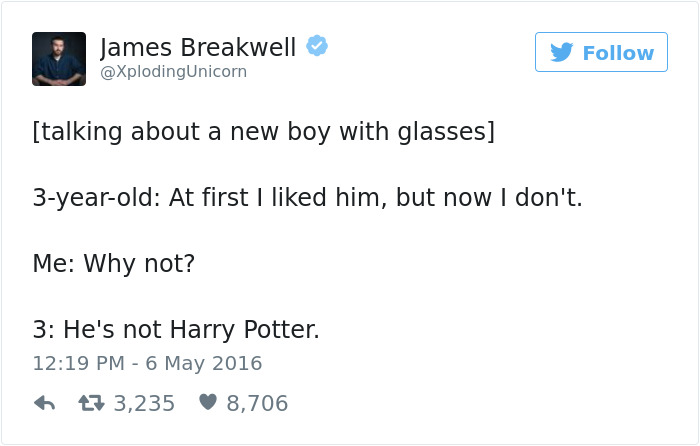This screenshot has height=446, width=700.
Task: Click the Twitter bird icon in Follow
Action: click(562, 52)
